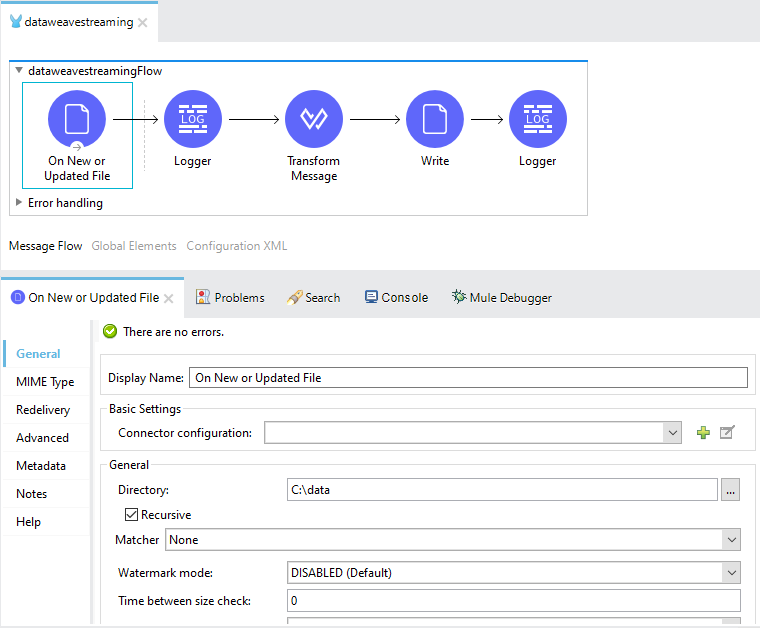
Task: Open the partially visible dropdown below size check
Action: click(x=514, y=621)
